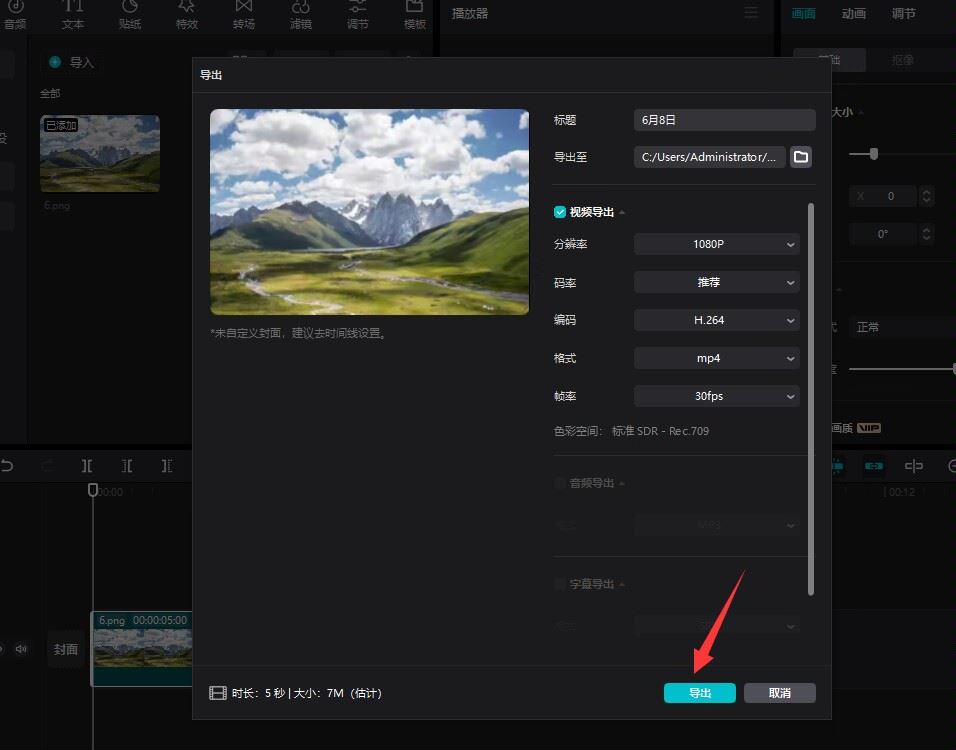
Task: Switch to the 调节 tab in right panel
Action: click(x=904, y=13)
